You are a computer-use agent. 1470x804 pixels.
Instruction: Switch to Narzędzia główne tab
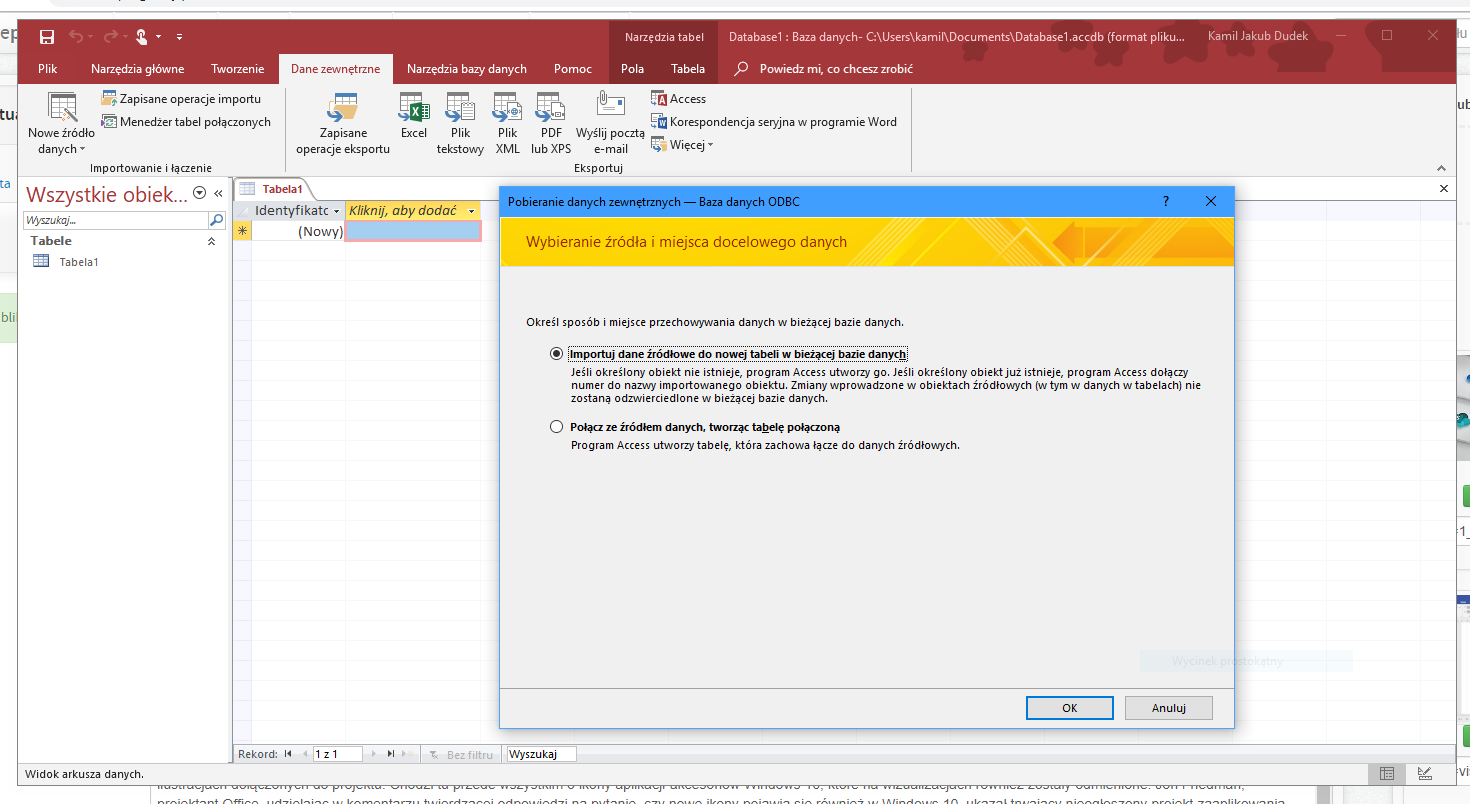[x=137, y=69]
